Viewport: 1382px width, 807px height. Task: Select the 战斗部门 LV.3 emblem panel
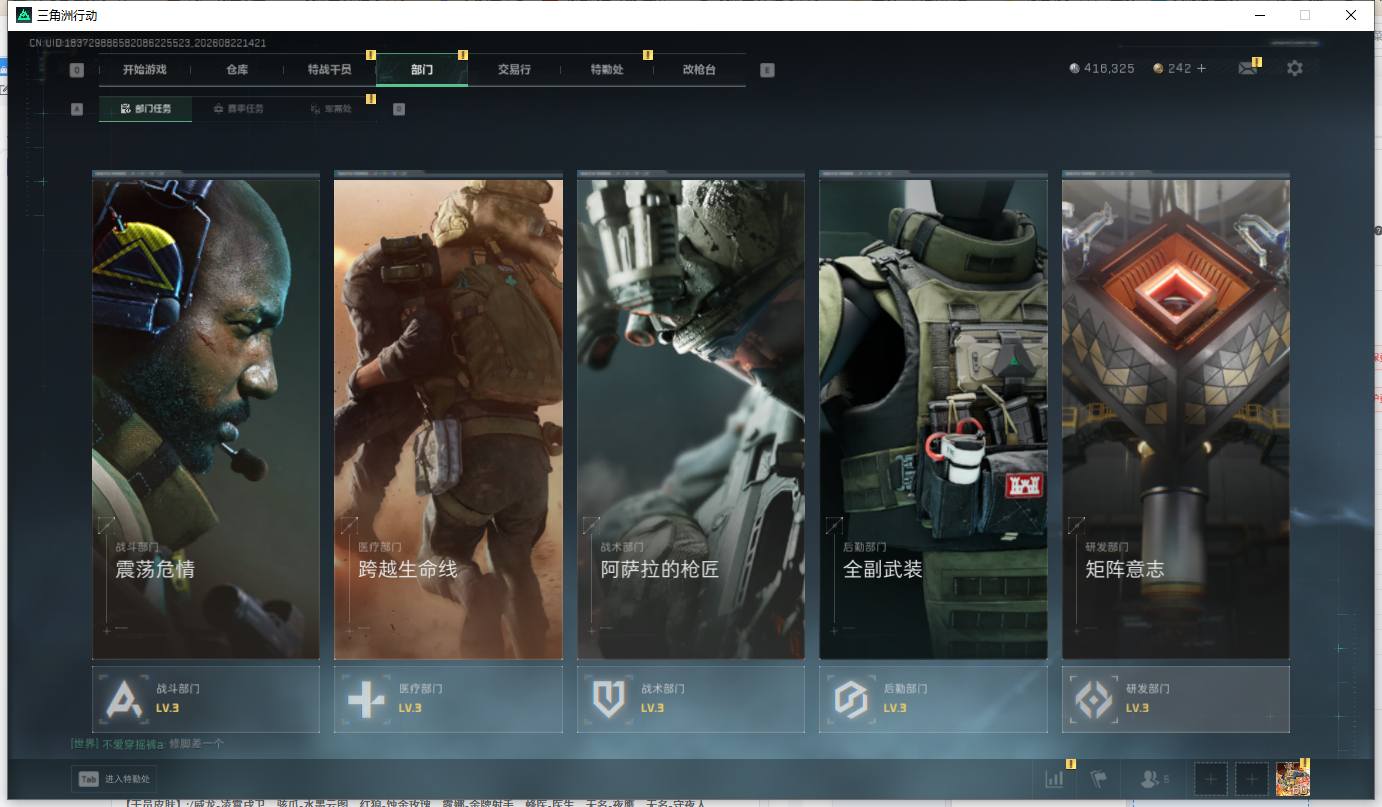206,699
